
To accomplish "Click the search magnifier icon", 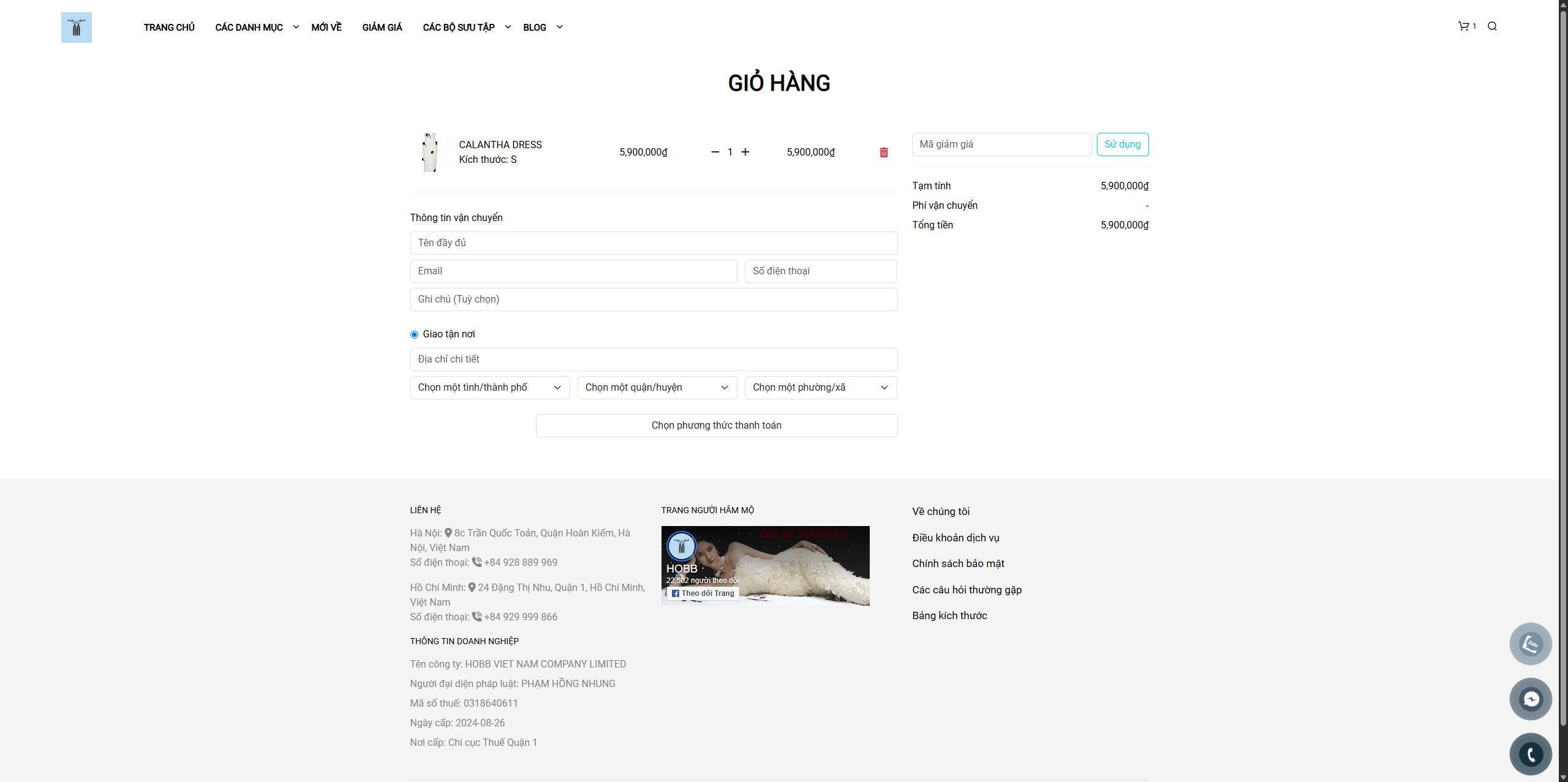I will [1492, 26].
